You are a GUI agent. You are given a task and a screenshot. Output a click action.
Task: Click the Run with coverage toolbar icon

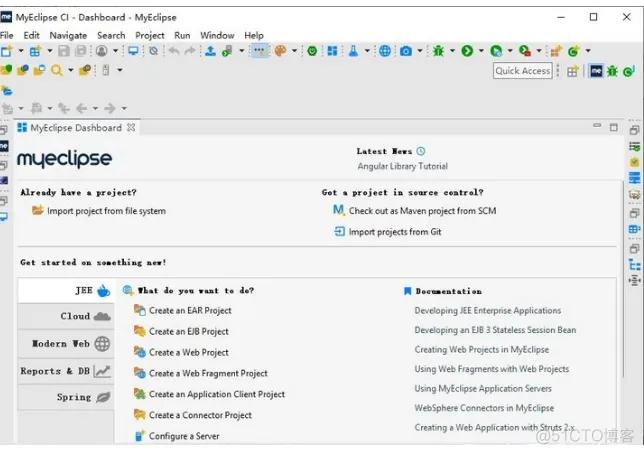(x=496, y=51)
